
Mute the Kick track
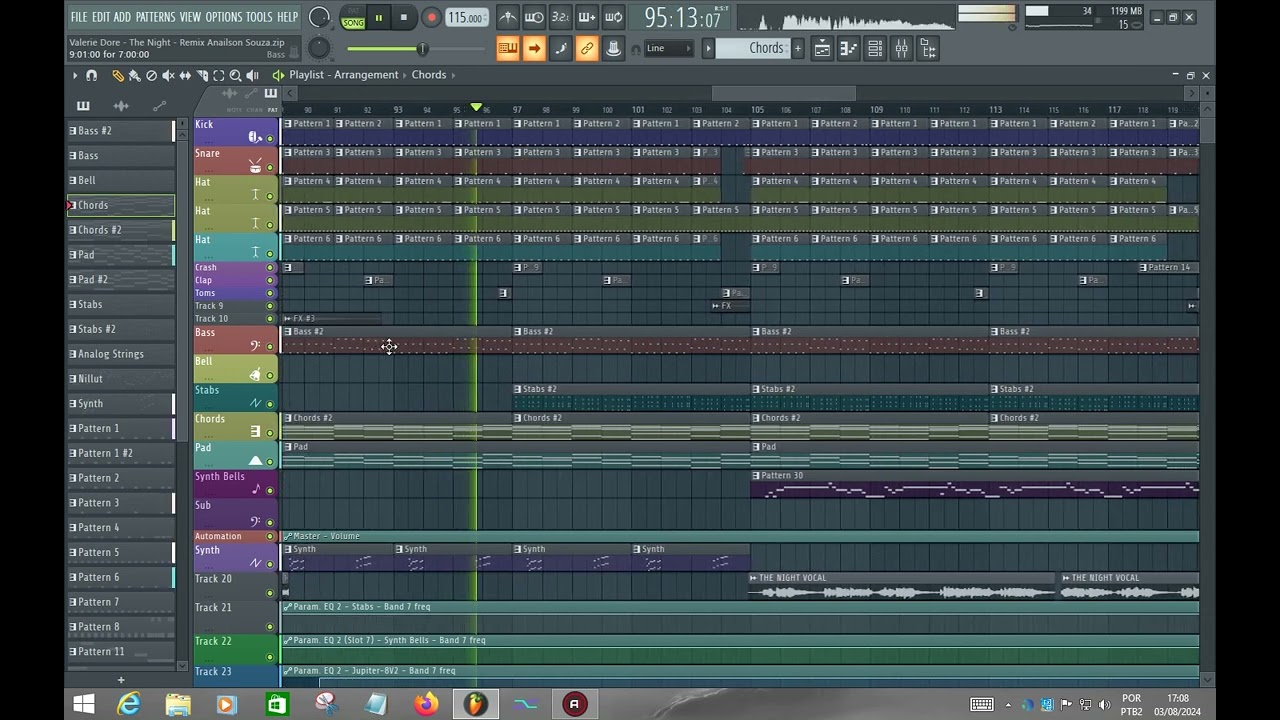(270, 139)
